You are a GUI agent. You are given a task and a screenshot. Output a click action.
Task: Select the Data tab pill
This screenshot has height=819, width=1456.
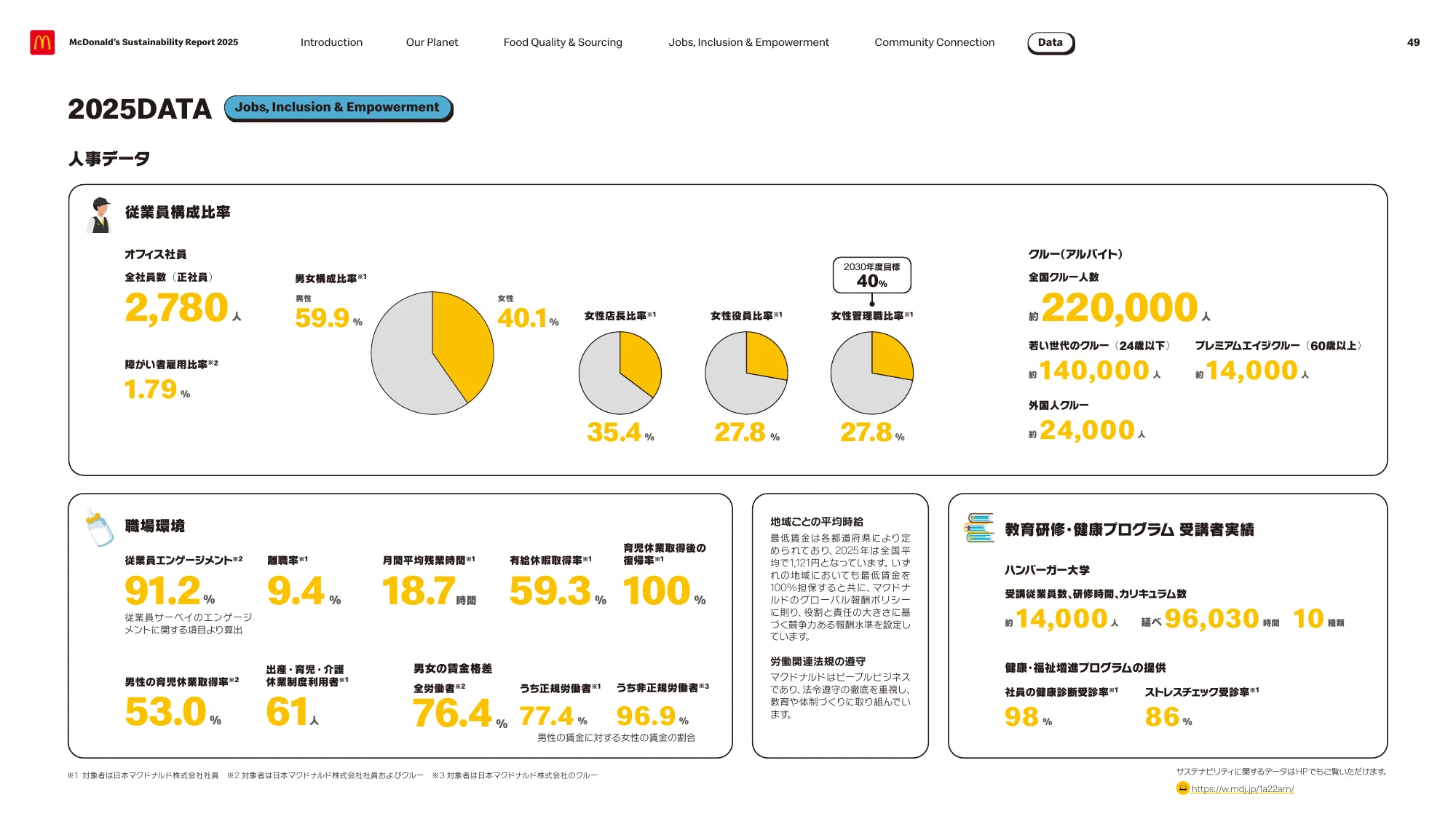(x=1051, y=43)
